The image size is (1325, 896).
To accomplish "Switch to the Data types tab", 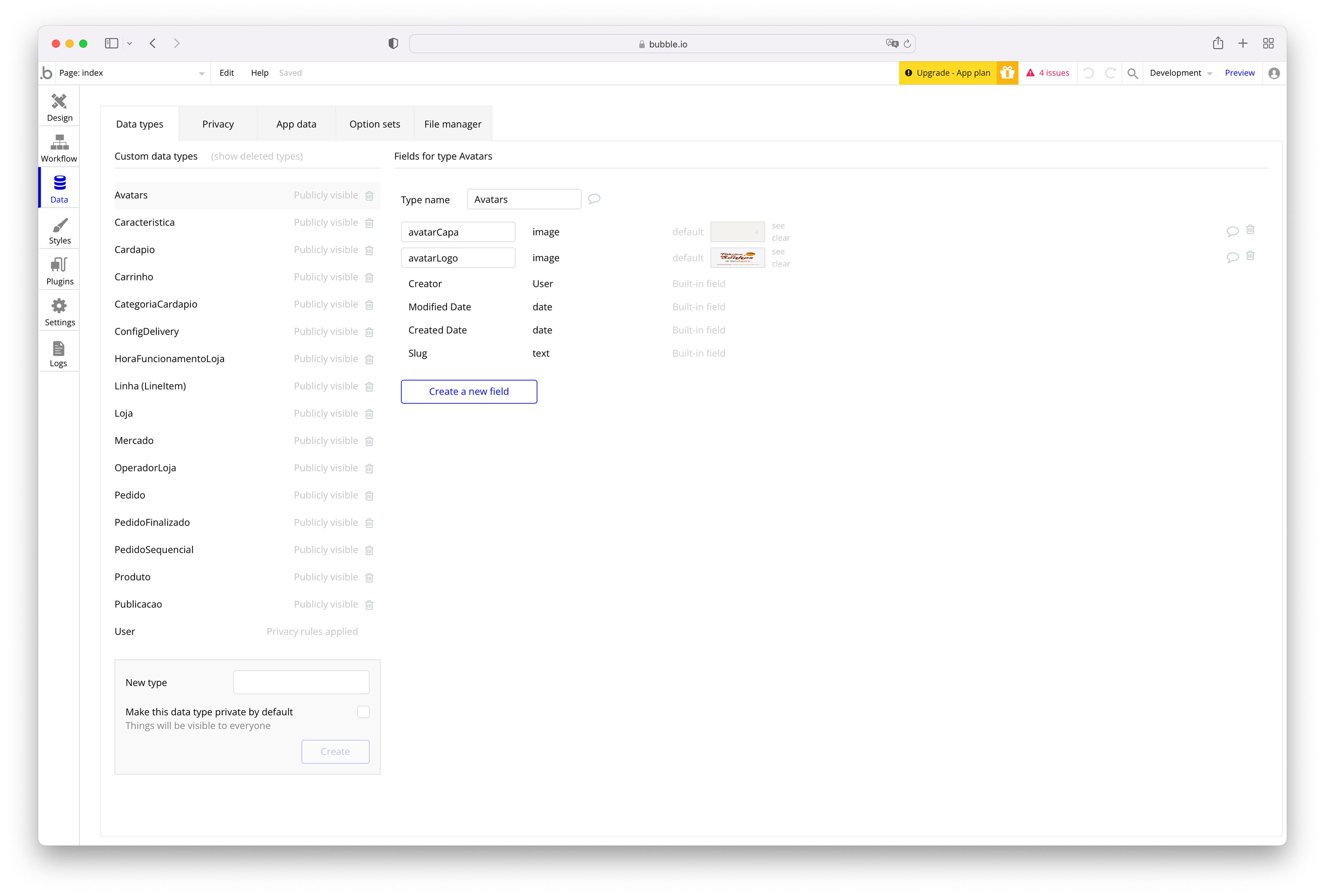I will tap(140, 124).
